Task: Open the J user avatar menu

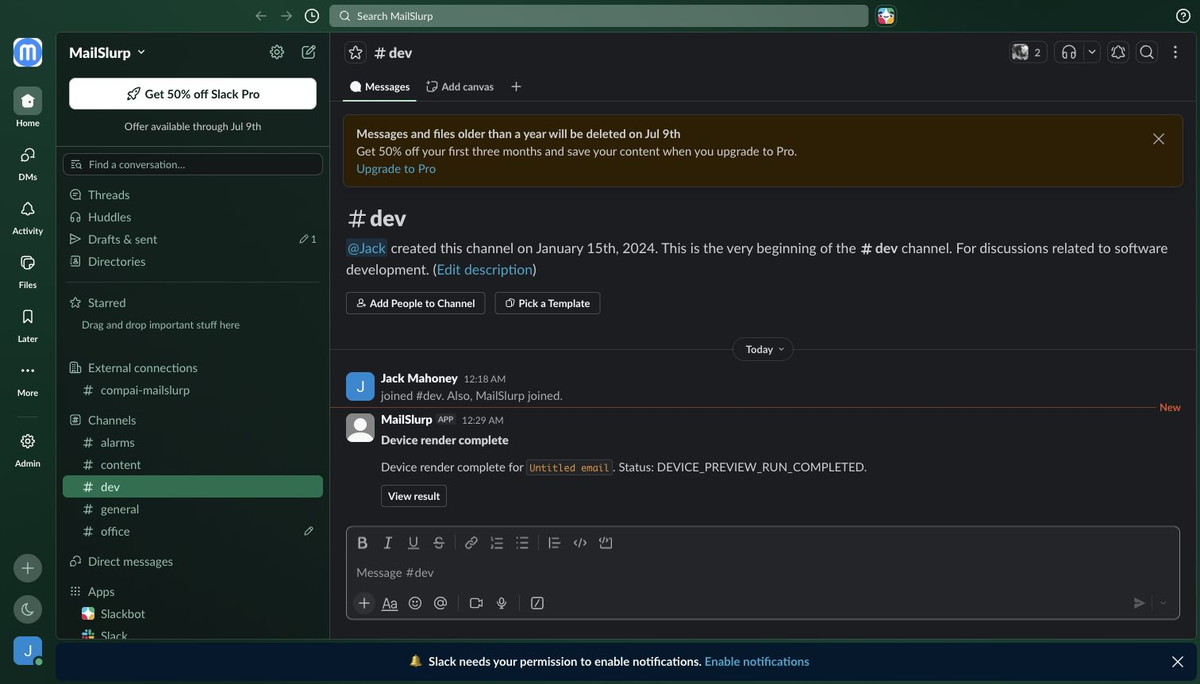Action: pos(28,650)
